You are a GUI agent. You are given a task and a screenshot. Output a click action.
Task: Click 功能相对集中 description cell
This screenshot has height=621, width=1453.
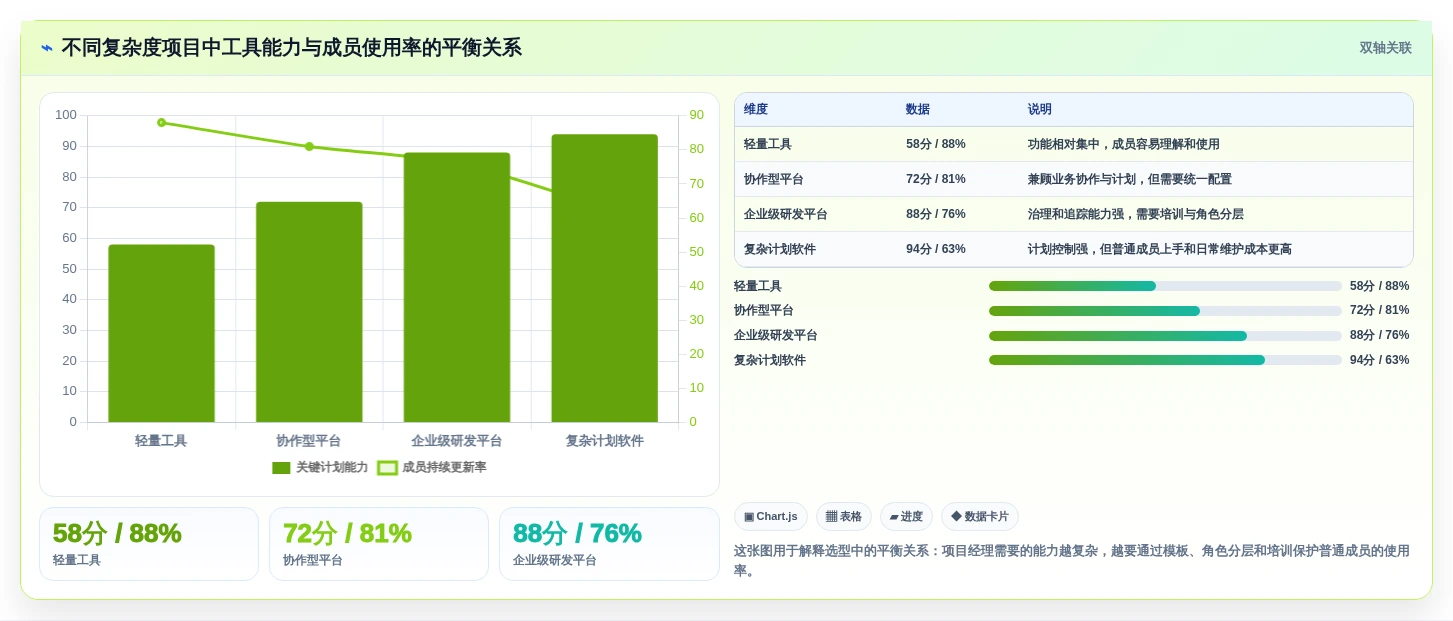coord(1215,144)
